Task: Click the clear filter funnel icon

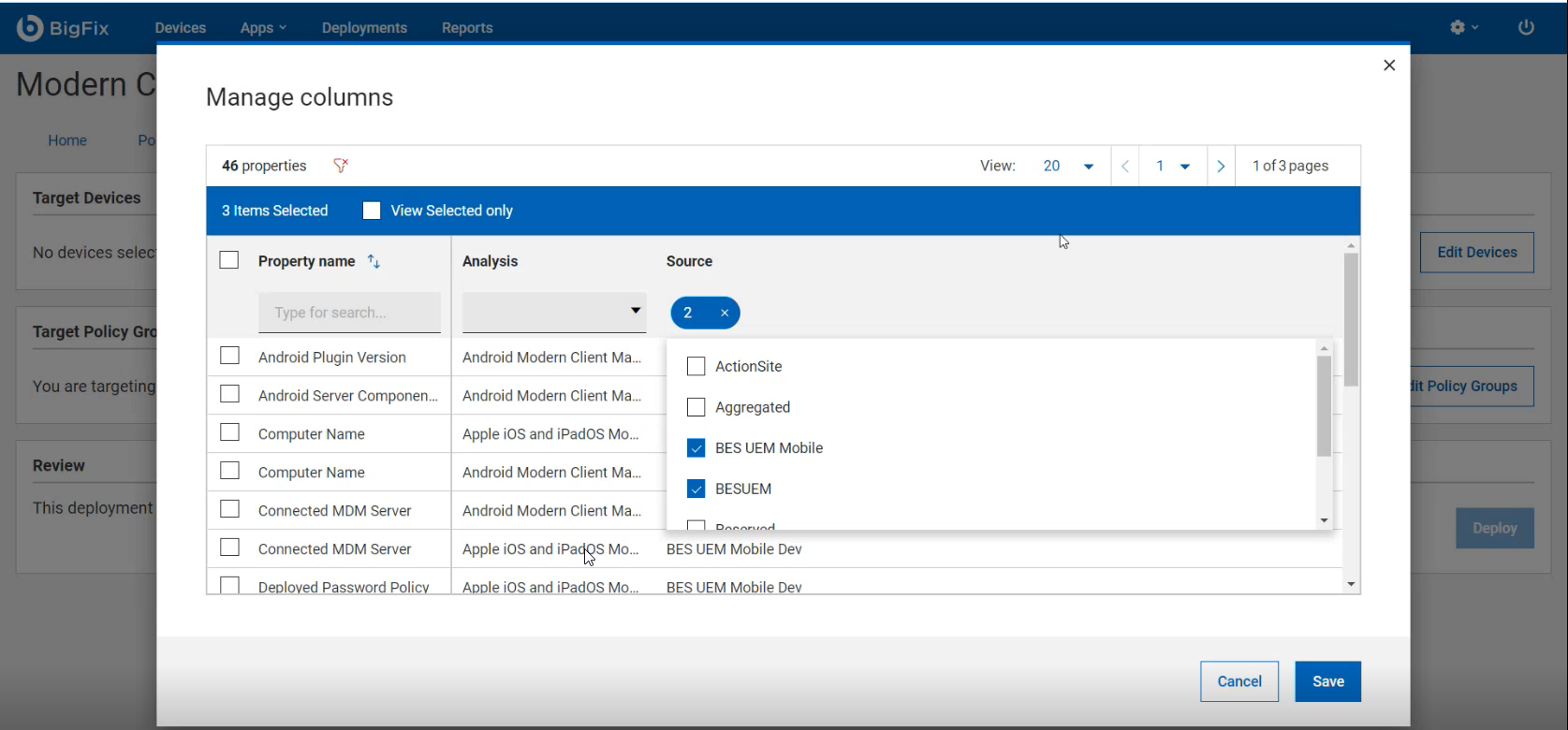Action: click(341, 166)
